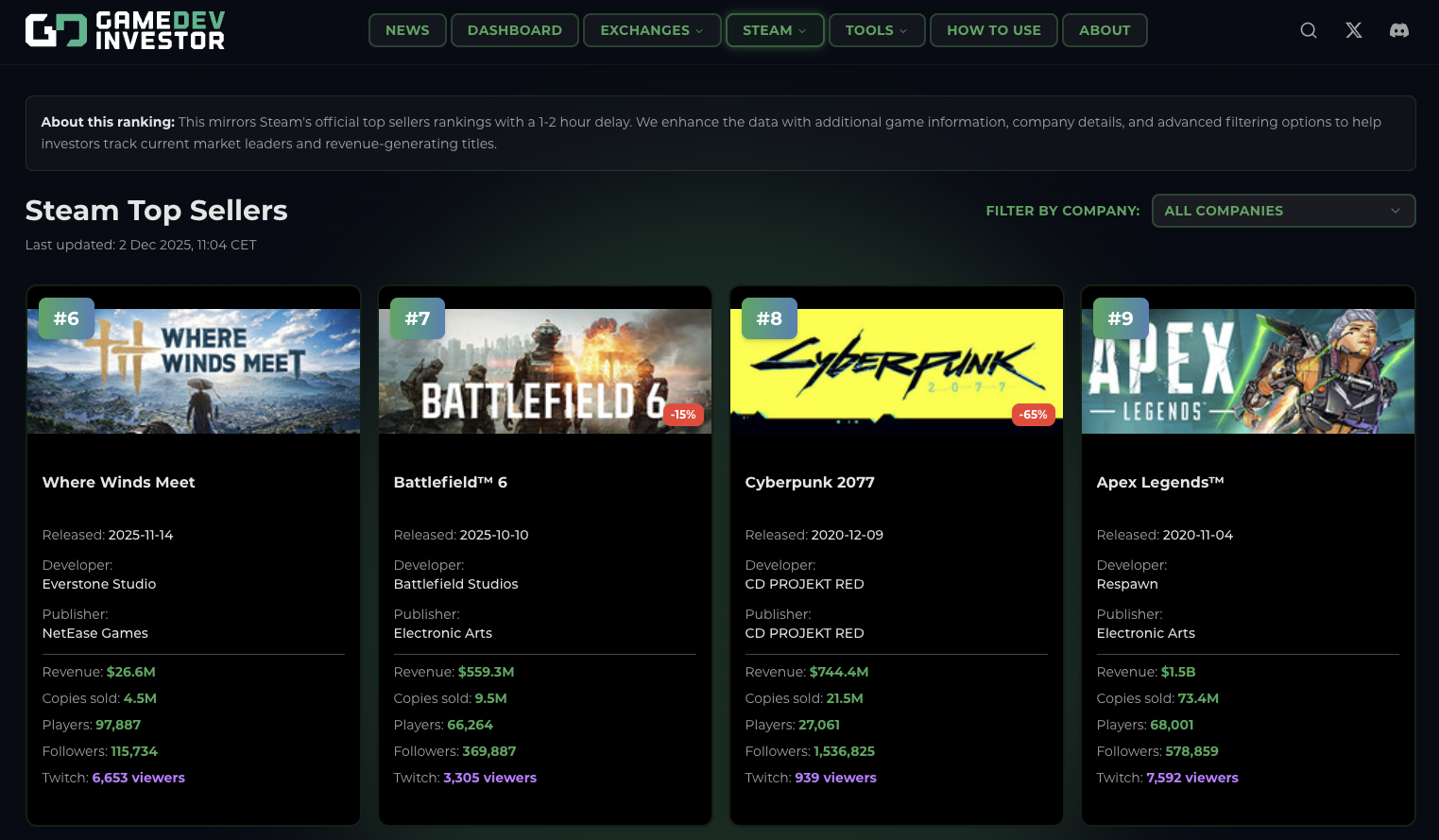Viewport: 1439px width, 840px height.
Task: Open the Cyberpunk 2077 banner image
Action: (896, 369)
